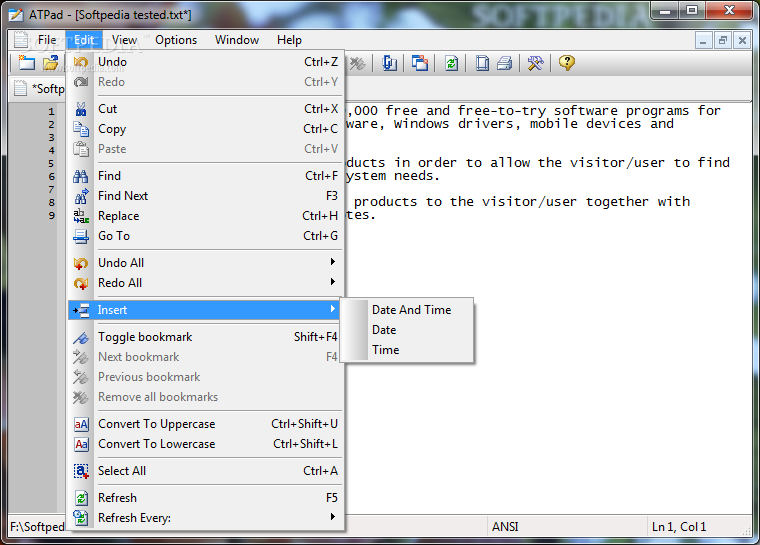The width and height of the screenshot is (760, 545).
Task: Click the Open folder toolbar icon
Action: [50, 63]
